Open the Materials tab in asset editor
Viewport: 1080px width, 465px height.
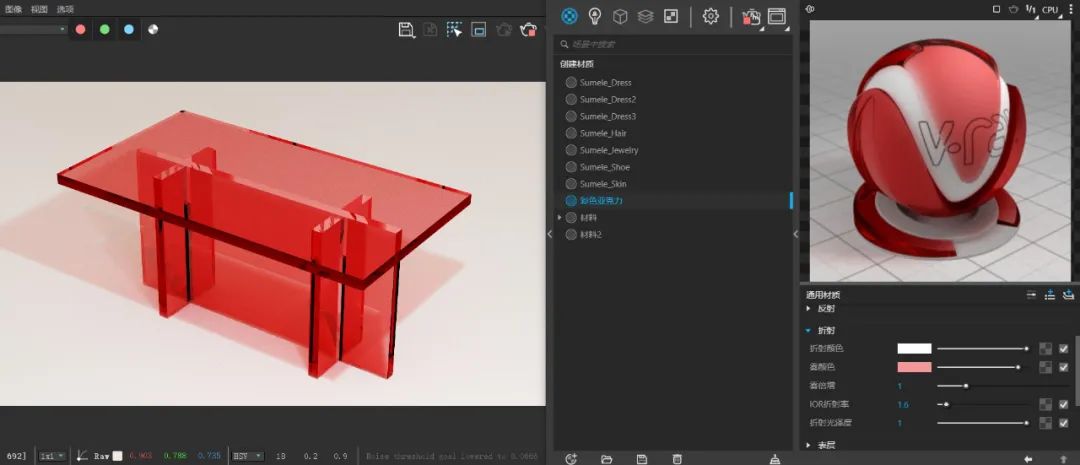569,16
